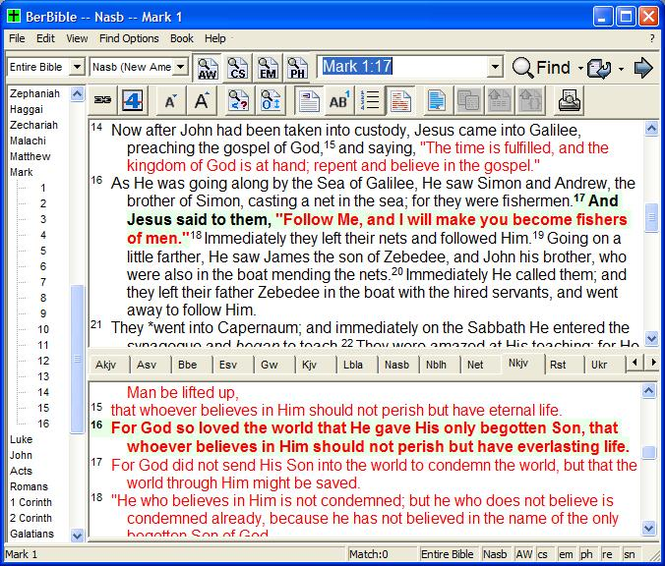Switch to the Akjv translation tab
The height and width of the screenshot is (566, 665).
click(107, 365)
